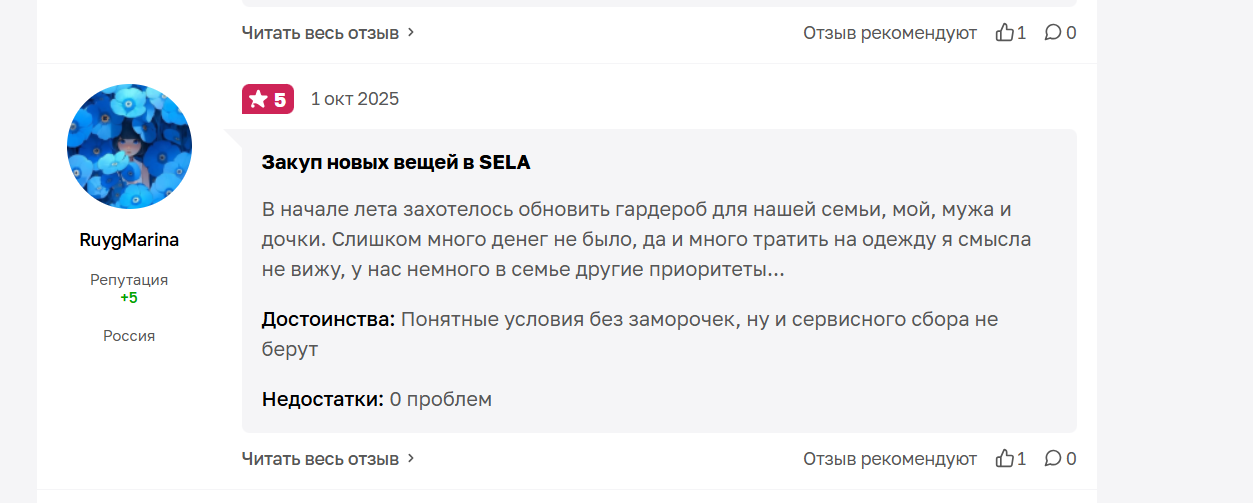Screen dimensions: 1253x503
Task: Expand RuygMarina's review via Читать весь отзыв
Action: [320, 459]
